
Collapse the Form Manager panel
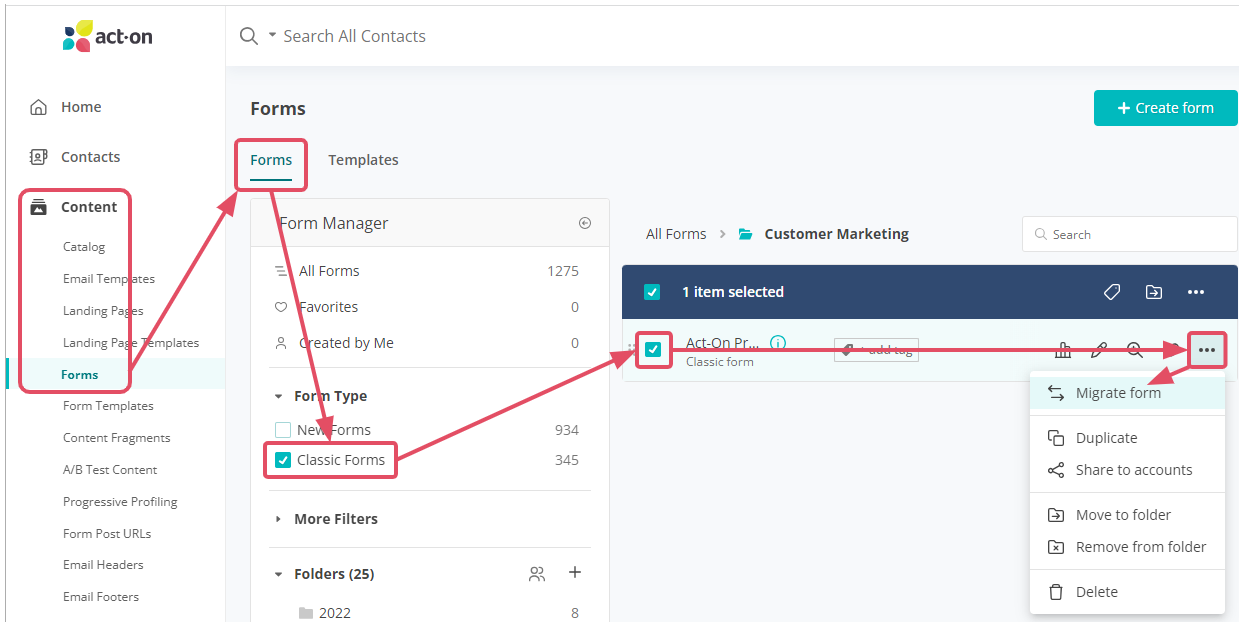pos(585,223)
